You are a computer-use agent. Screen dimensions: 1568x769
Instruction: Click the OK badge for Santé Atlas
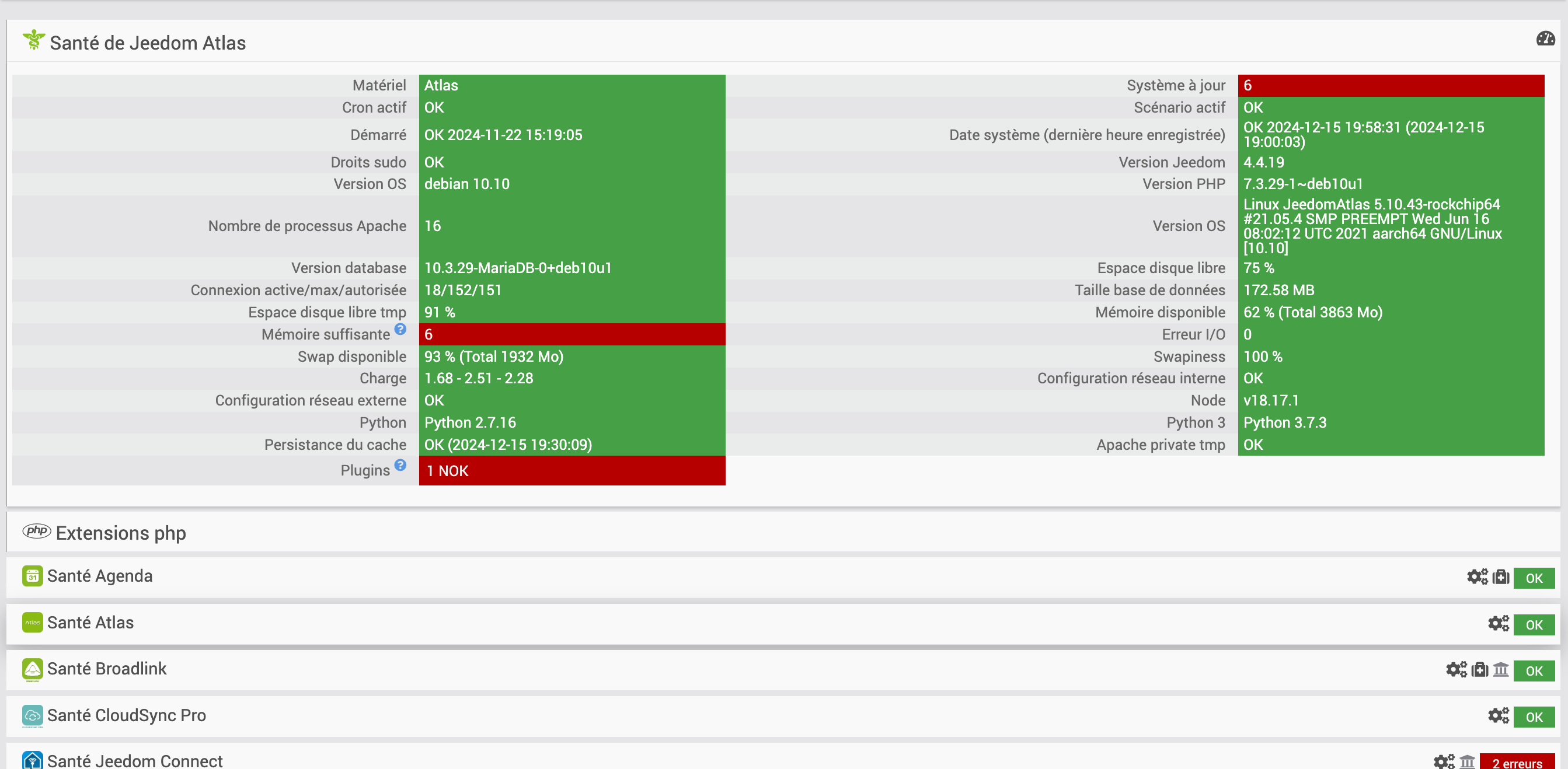(1534, 625)
